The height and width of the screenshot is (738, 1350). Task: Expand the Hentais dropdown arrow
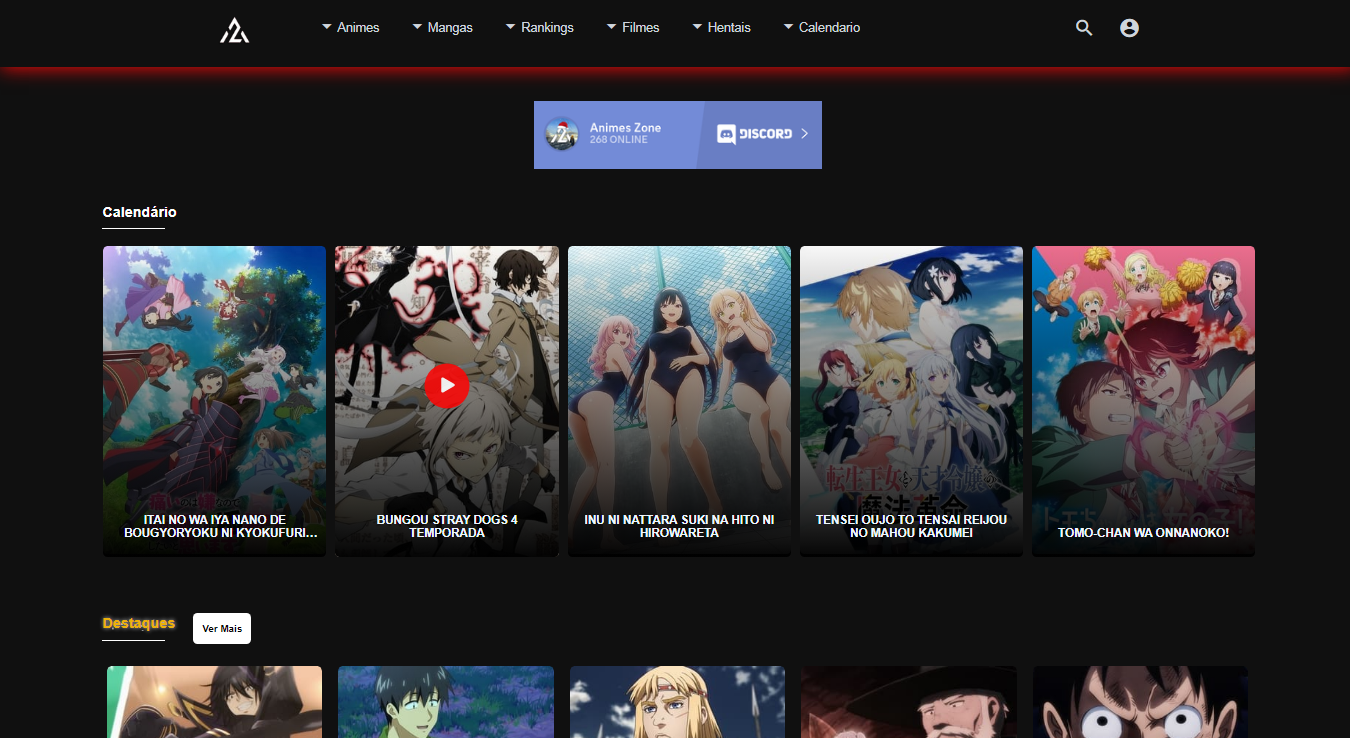[697, 27]
